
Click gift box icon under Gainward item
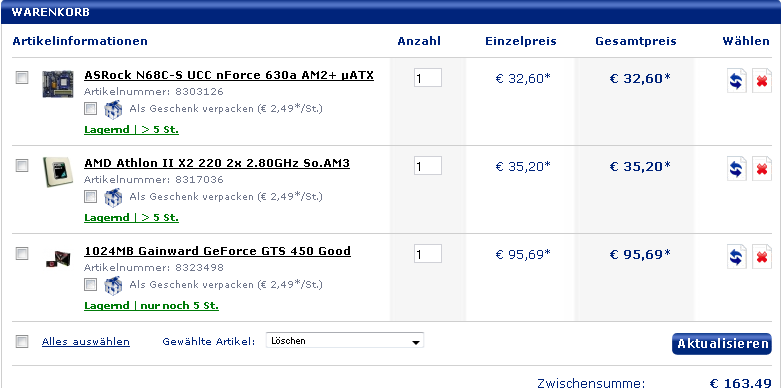tap(113, 285)
